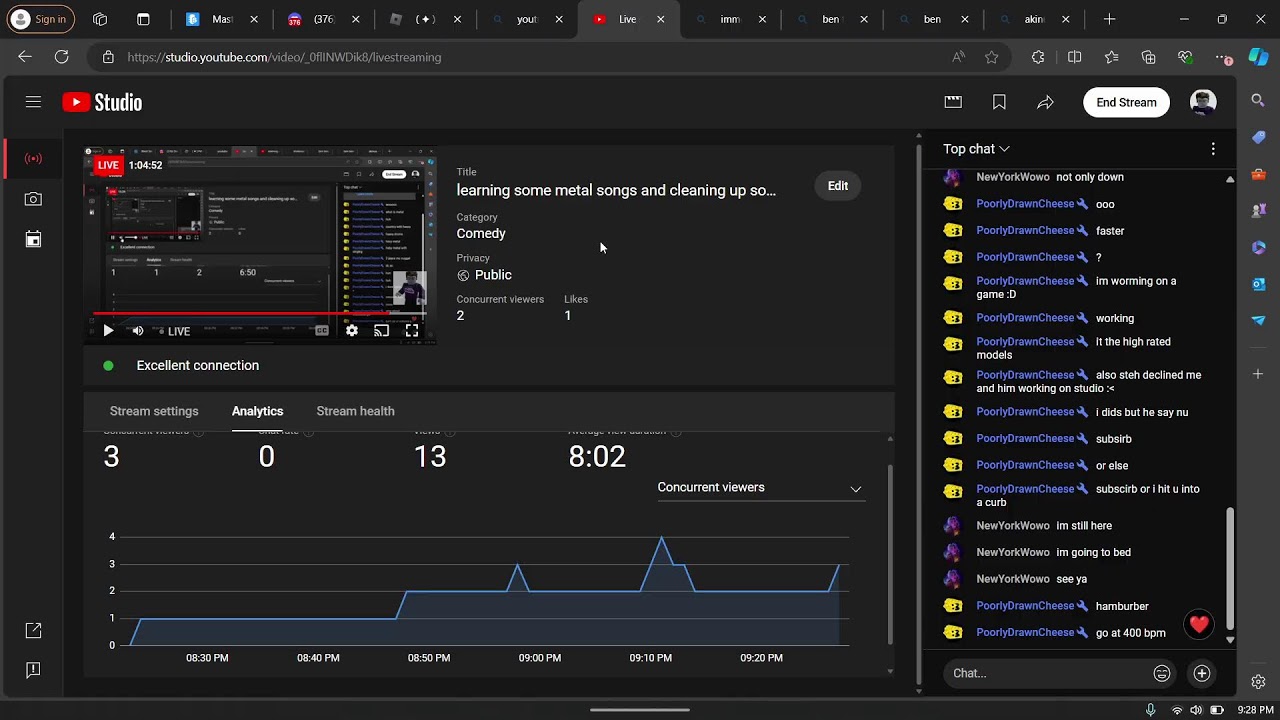Open a new browser tab
The height and width of the screenshot is (720, 1280).
coord(1109,19)
